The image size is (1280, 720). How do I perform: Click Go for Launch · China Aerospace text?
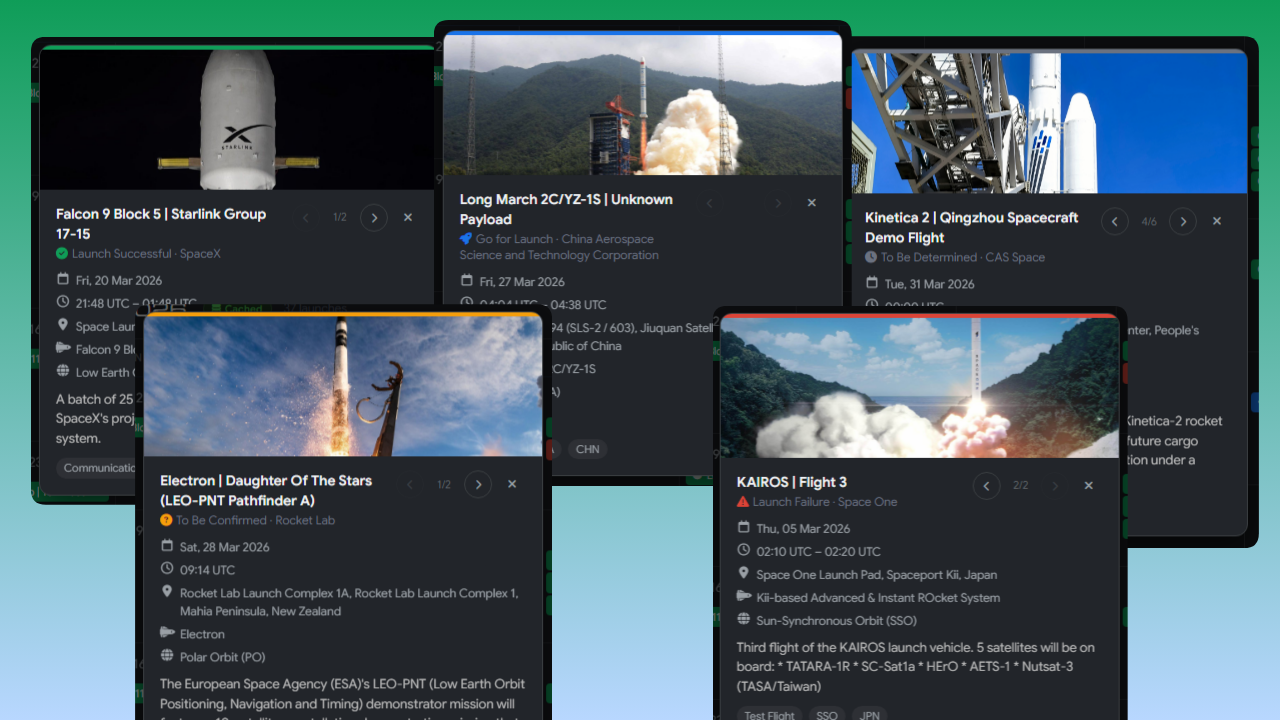(565, 239)
